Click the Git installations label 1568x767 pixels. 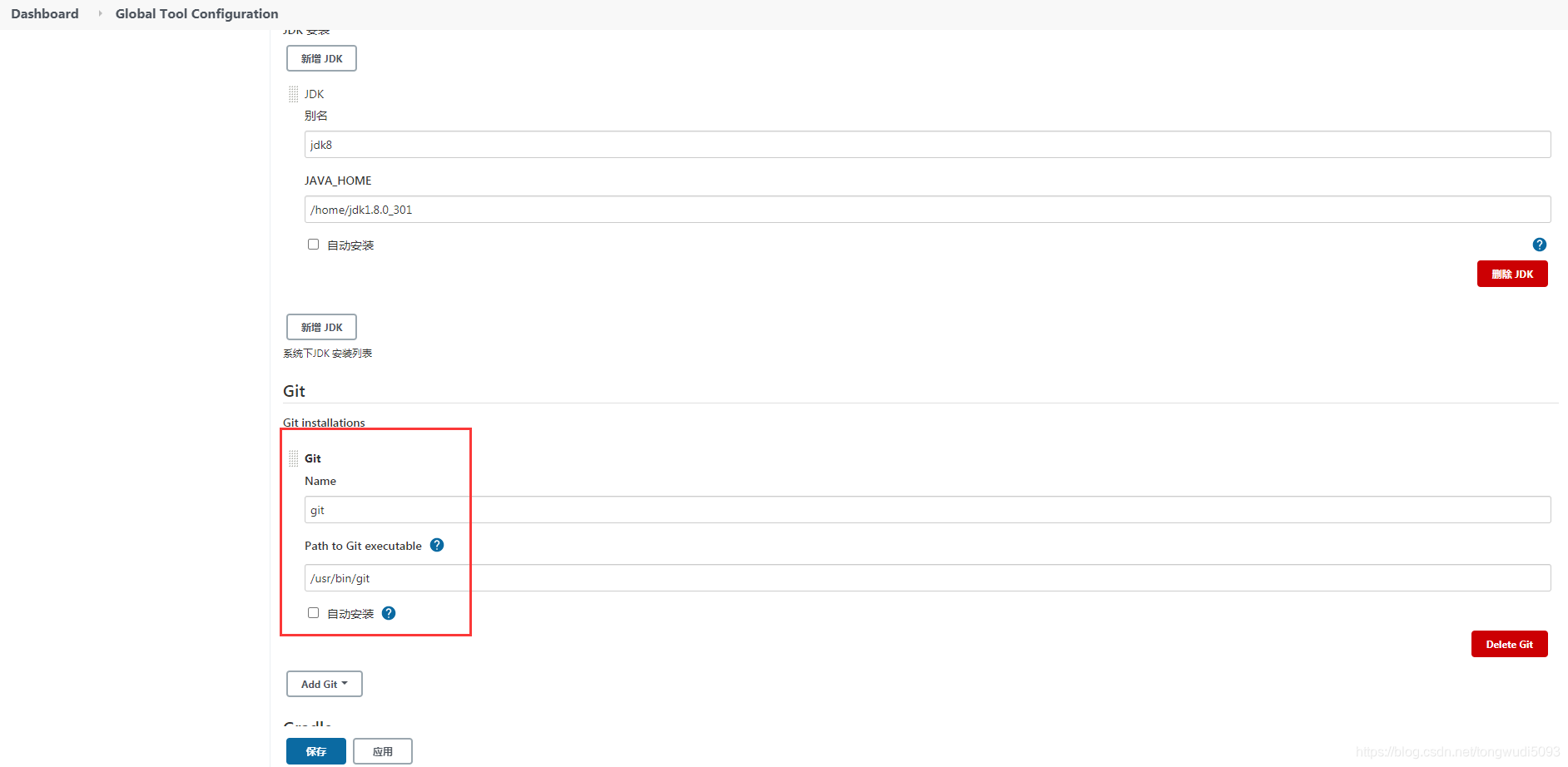324,423
